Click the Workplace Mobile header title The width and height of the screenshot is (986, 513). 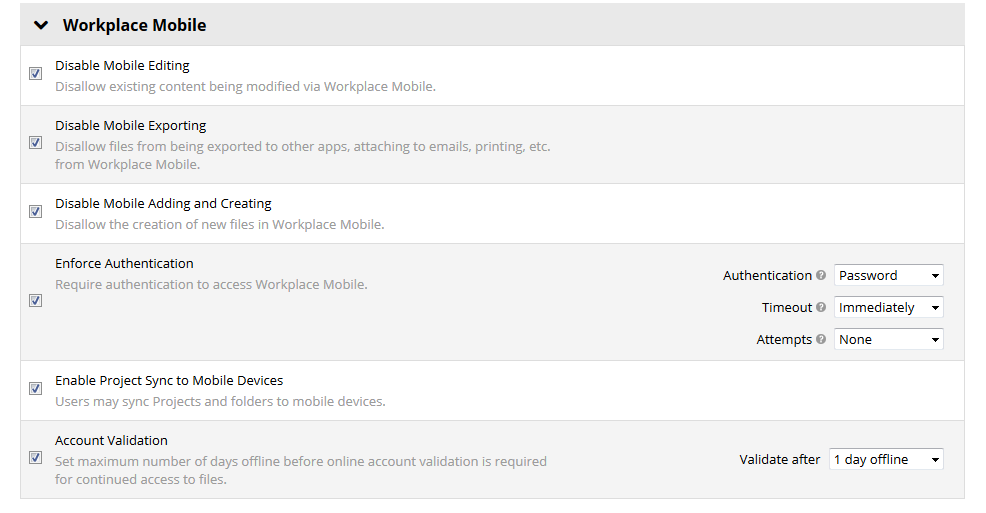click(134, 25)
